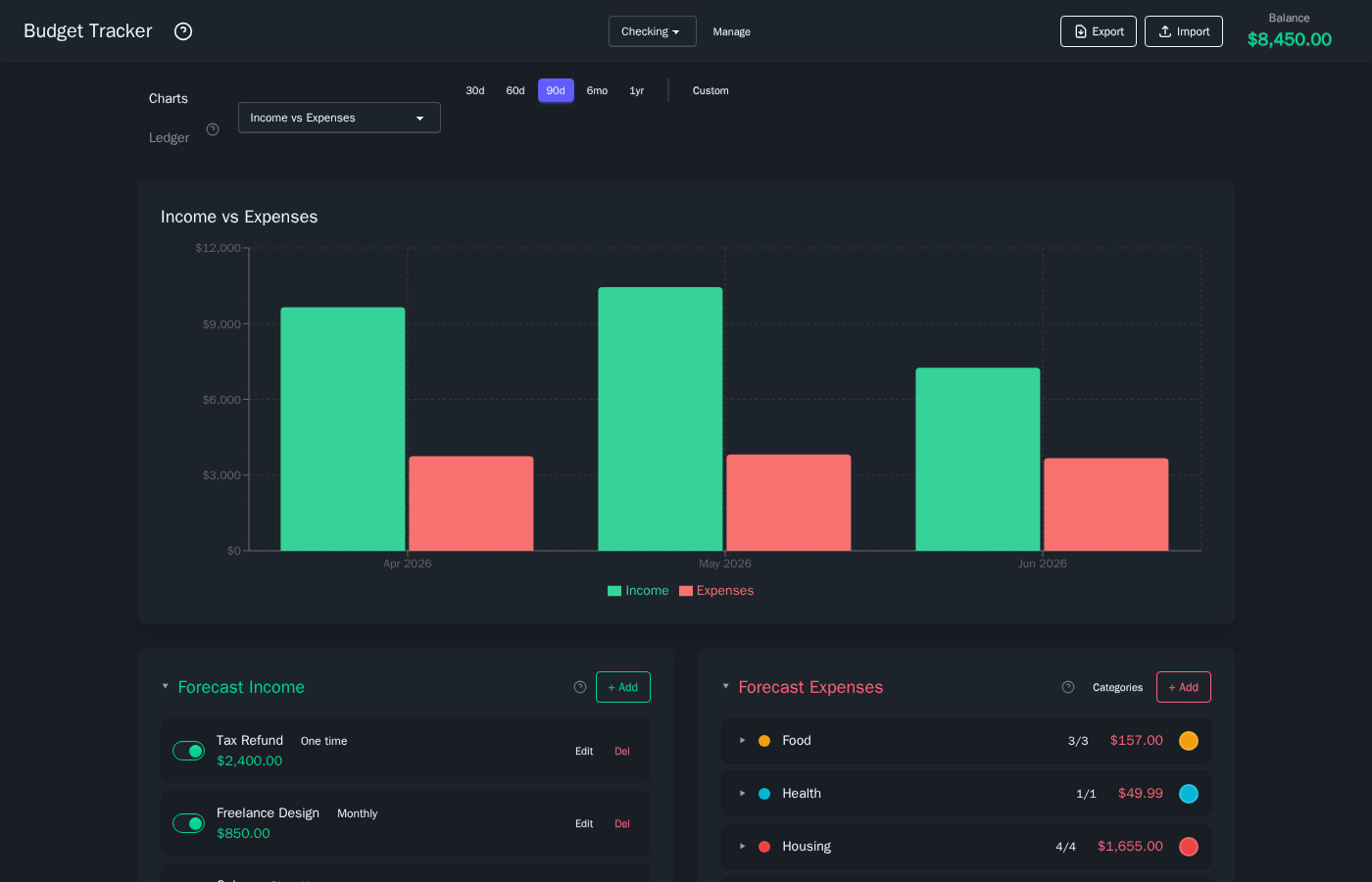The height and width of the screenshot is (882, 1372).
Task: Toggle Income series in chart legend
Action: 638,591
